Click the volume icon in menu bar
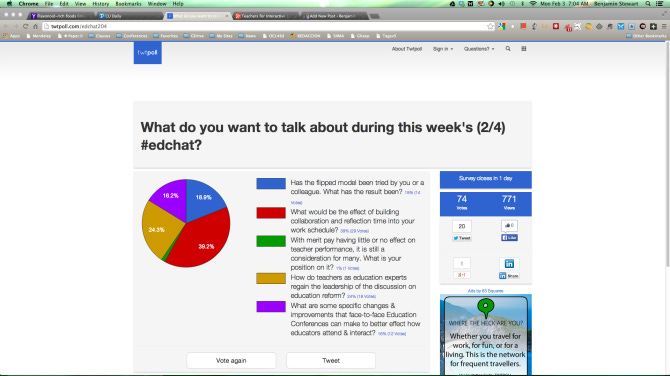The width and height of the screenshot is (670, 376). 502,3
